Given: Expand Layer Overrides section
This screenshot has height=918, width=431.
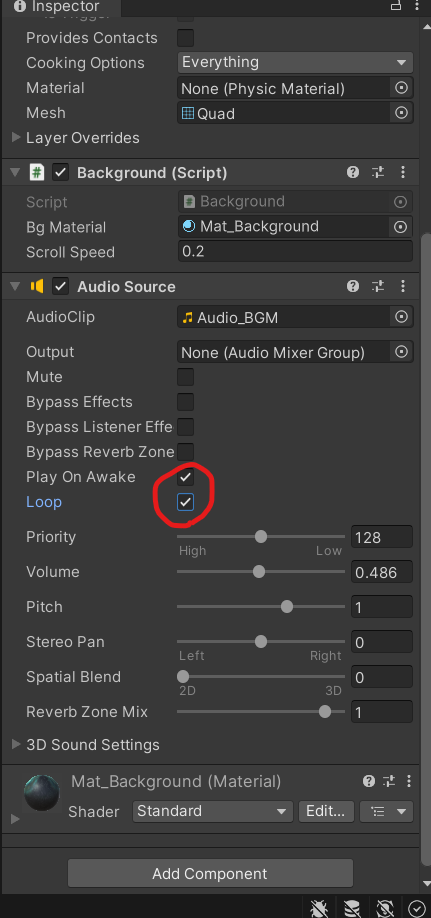Looking at the screenshot, I should point(16,138).
